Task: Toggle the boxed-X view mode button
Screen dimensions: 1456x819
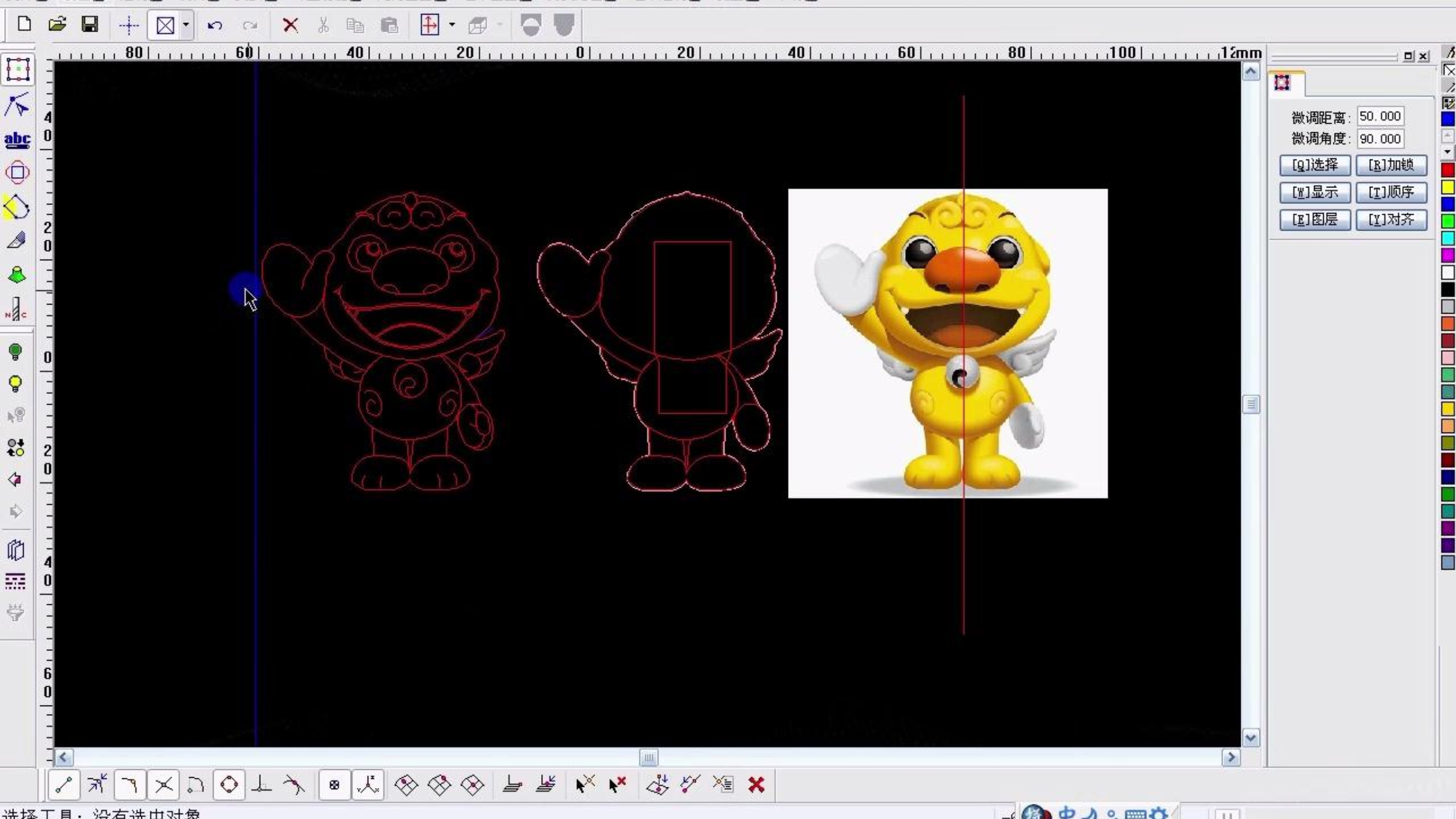Action: tap(165, 25)
